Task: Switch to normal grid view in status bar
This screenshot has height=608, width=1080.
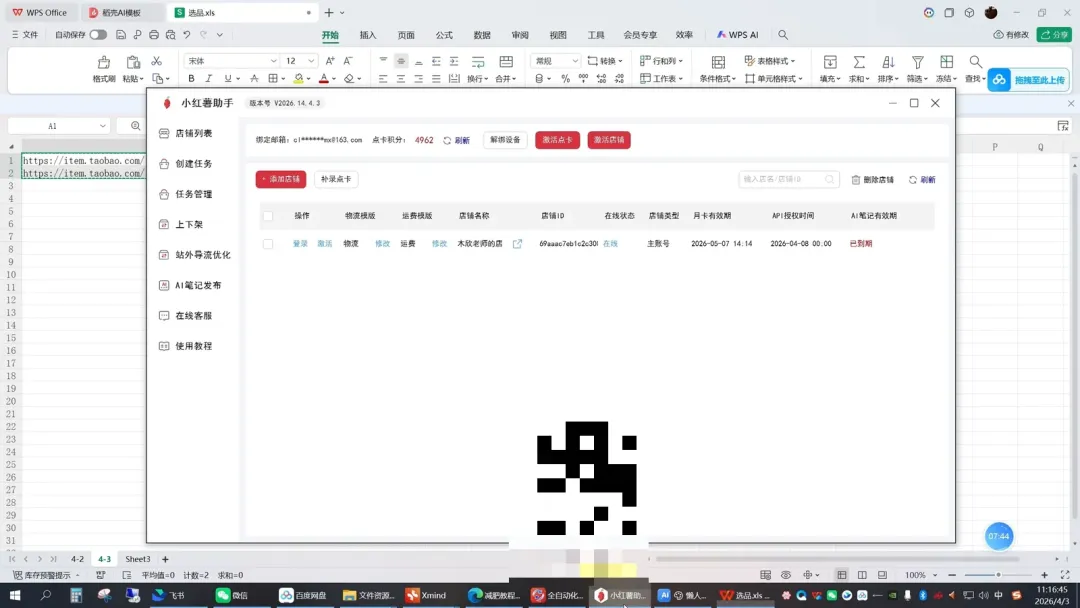Action: [x=842, y=575]
